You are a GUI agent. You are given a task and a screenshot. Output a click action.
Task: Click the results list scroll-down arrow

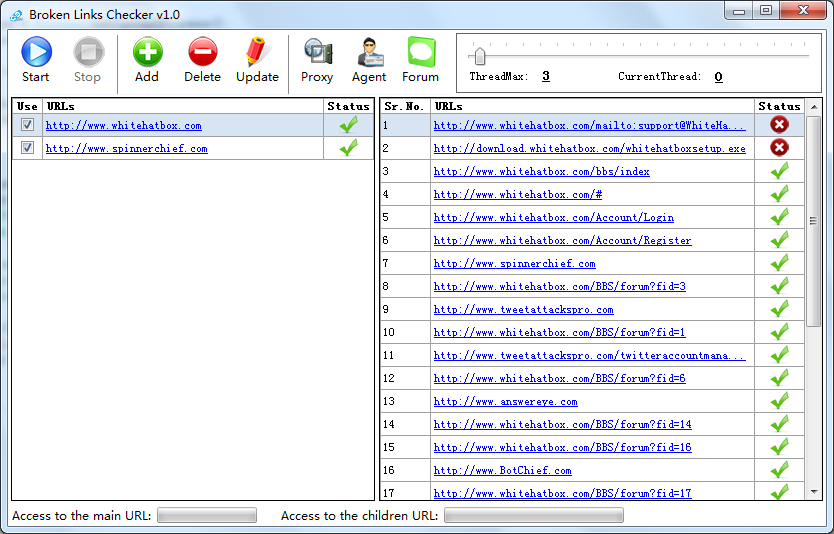point(815,492)
